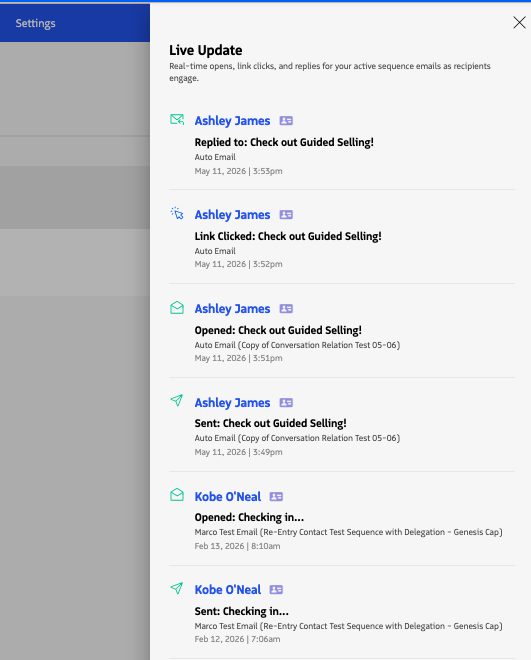Open contact card icon in Opened Checking in entry
This screenshot has height=660, width=531.
pos(276,497)
